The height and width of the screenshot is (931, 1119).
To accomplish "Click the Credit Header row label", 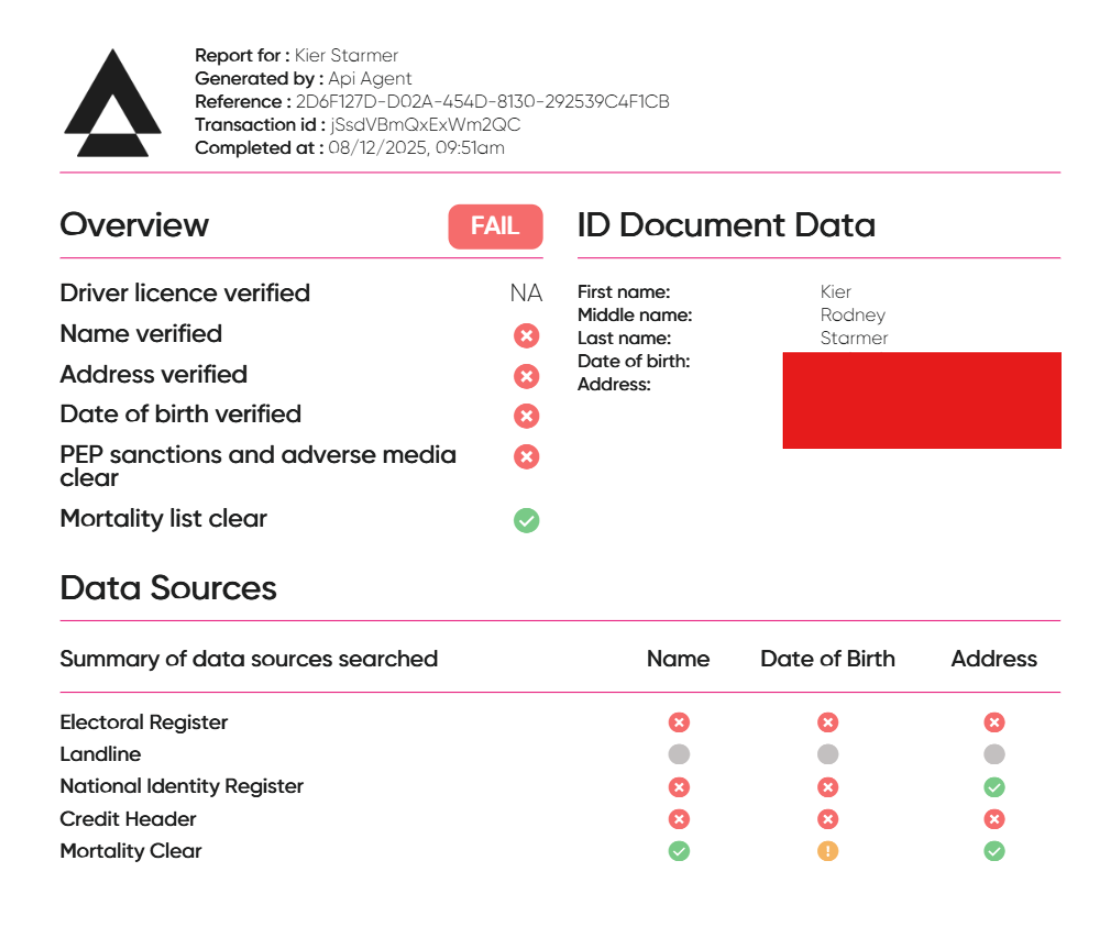I will pyautogui.click(x=128, y=819).
